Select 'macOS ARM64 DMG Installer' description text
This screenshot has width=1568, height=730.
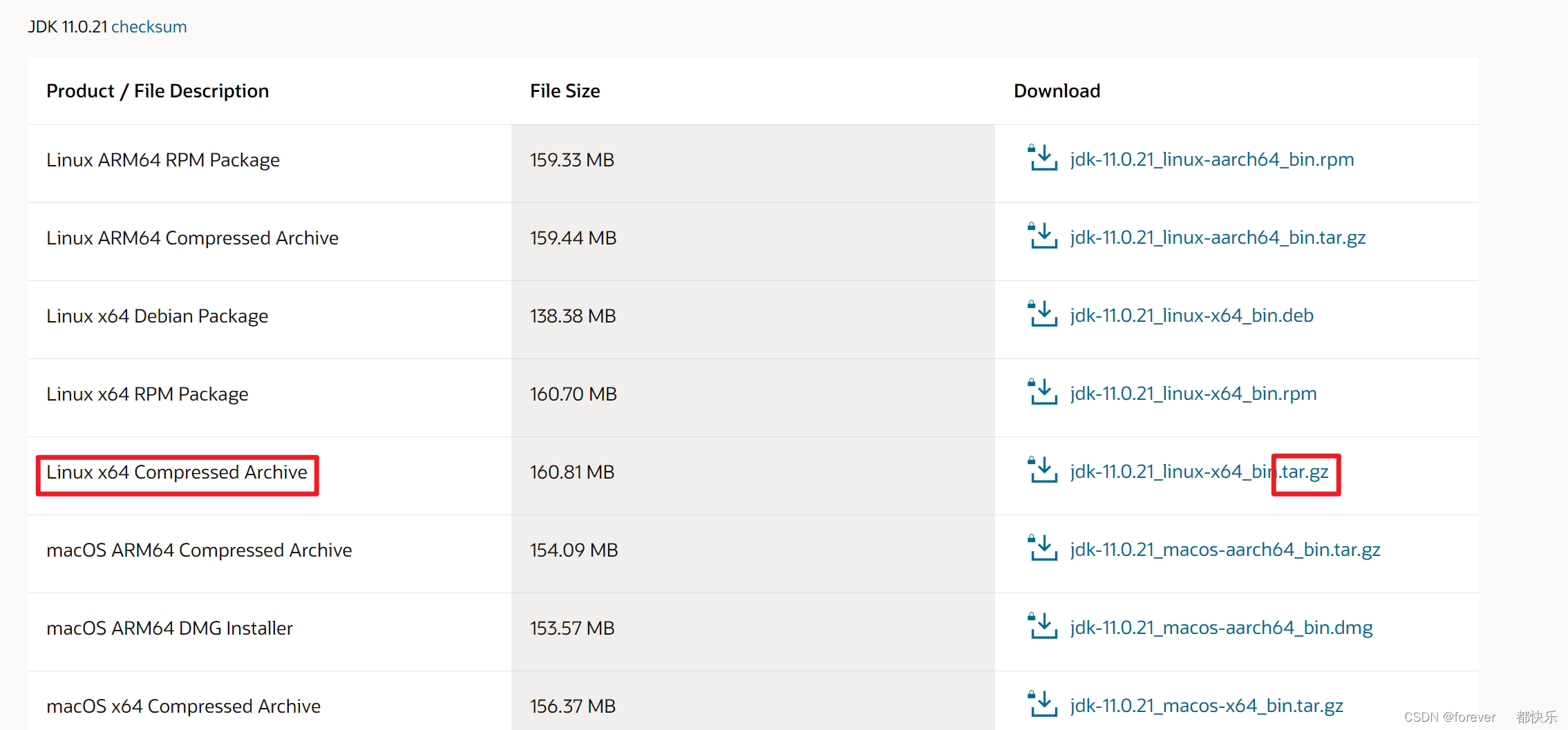coord(169,628)
